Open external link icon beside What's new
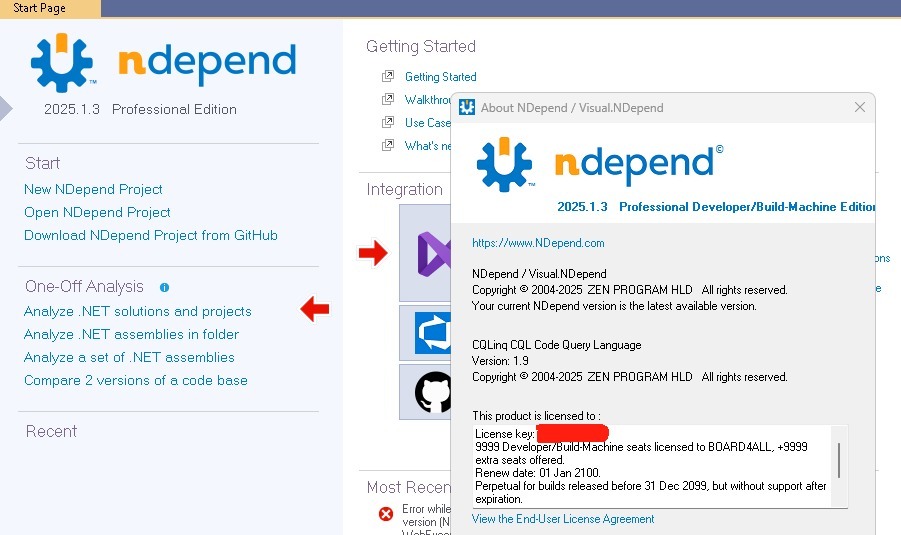The image size is (901, 535). 388,145
